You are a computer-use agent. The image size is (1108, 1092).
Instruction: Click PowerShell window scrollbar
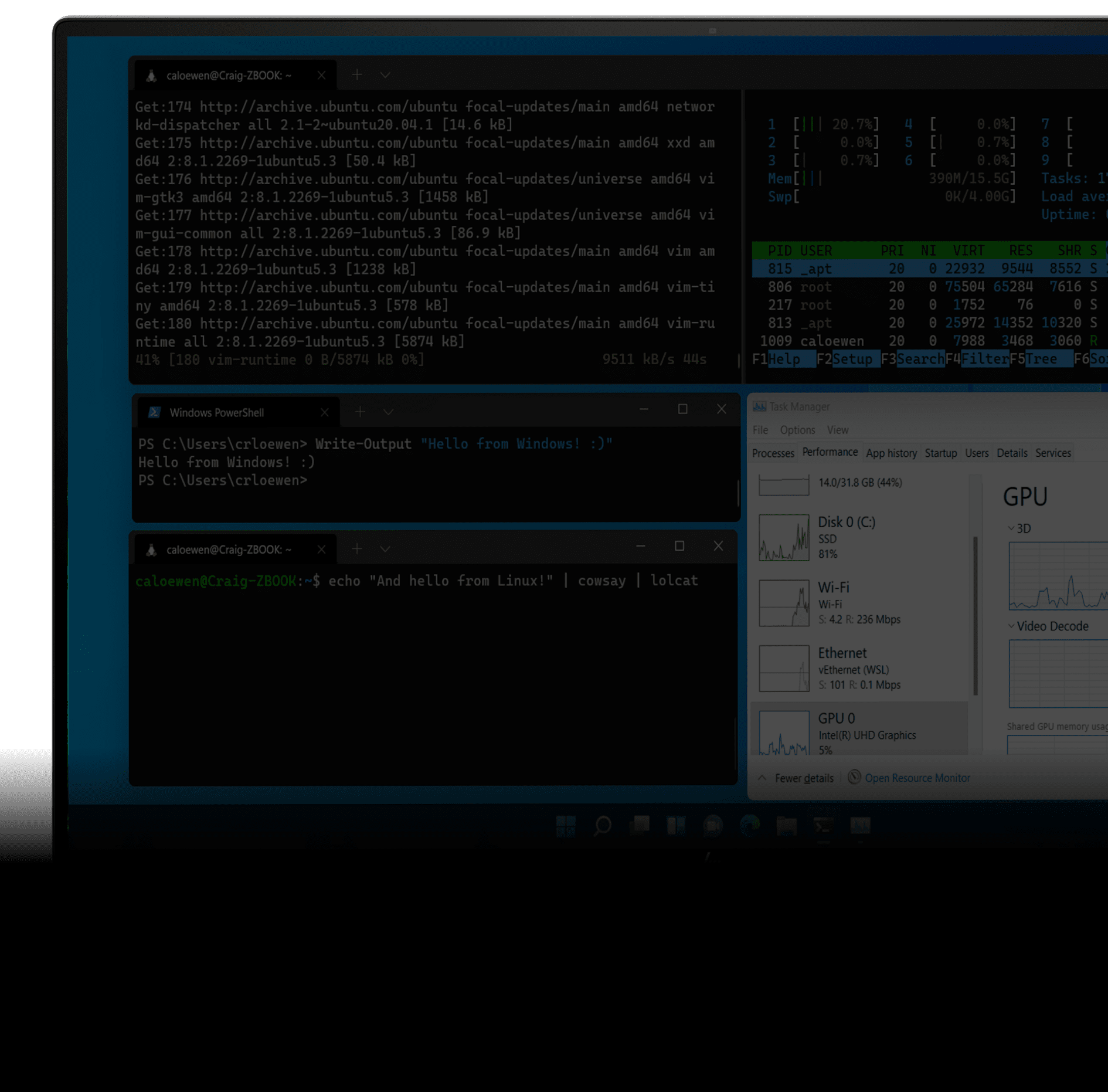click(x=738, y=493)
